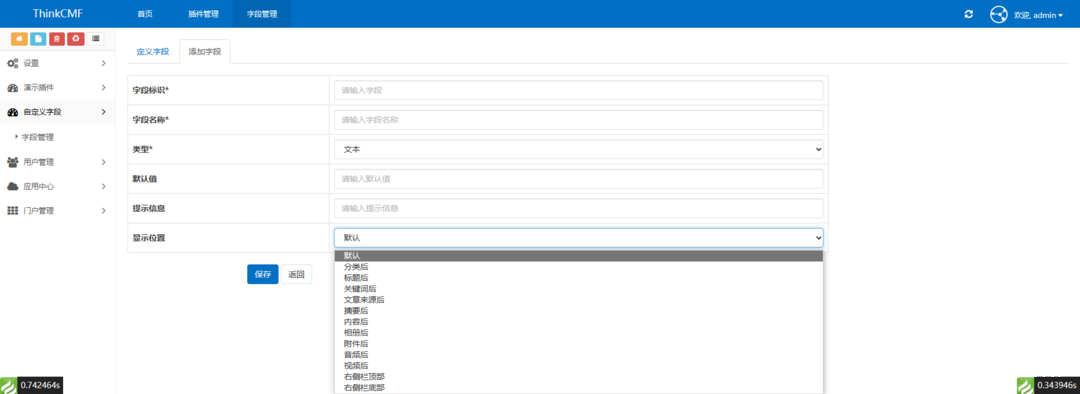1080x394 pixels.
Task: Open 字段管理 in the sidebar tree
Action: 38,138
